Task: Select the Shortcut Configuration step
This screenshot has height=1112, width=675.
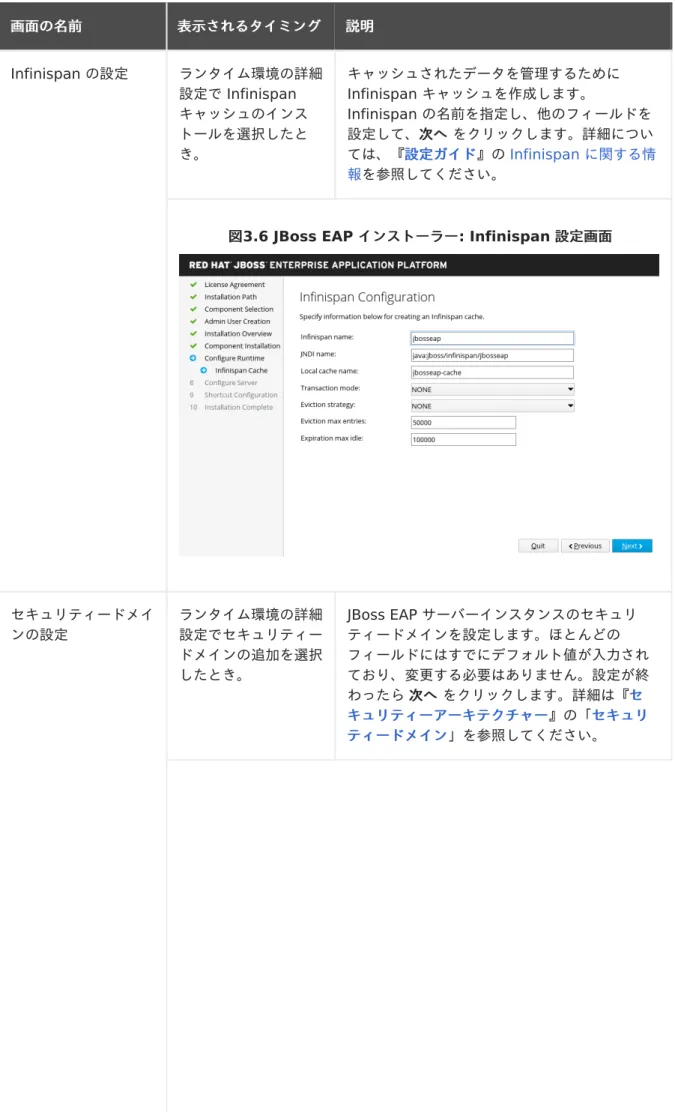Action: tap(241, 395)
